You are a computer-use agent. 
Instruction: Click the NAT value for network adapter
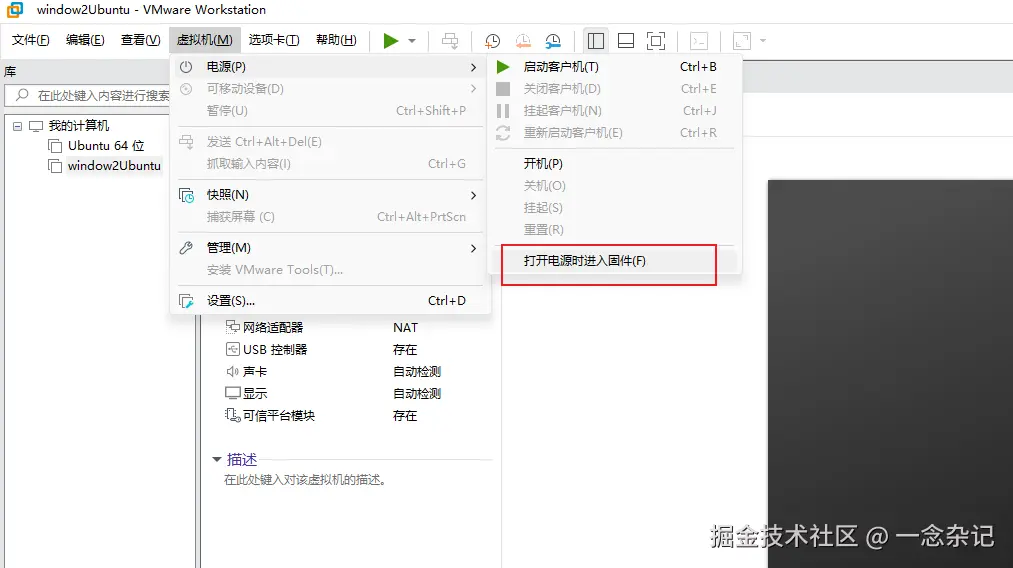(406, 328)
